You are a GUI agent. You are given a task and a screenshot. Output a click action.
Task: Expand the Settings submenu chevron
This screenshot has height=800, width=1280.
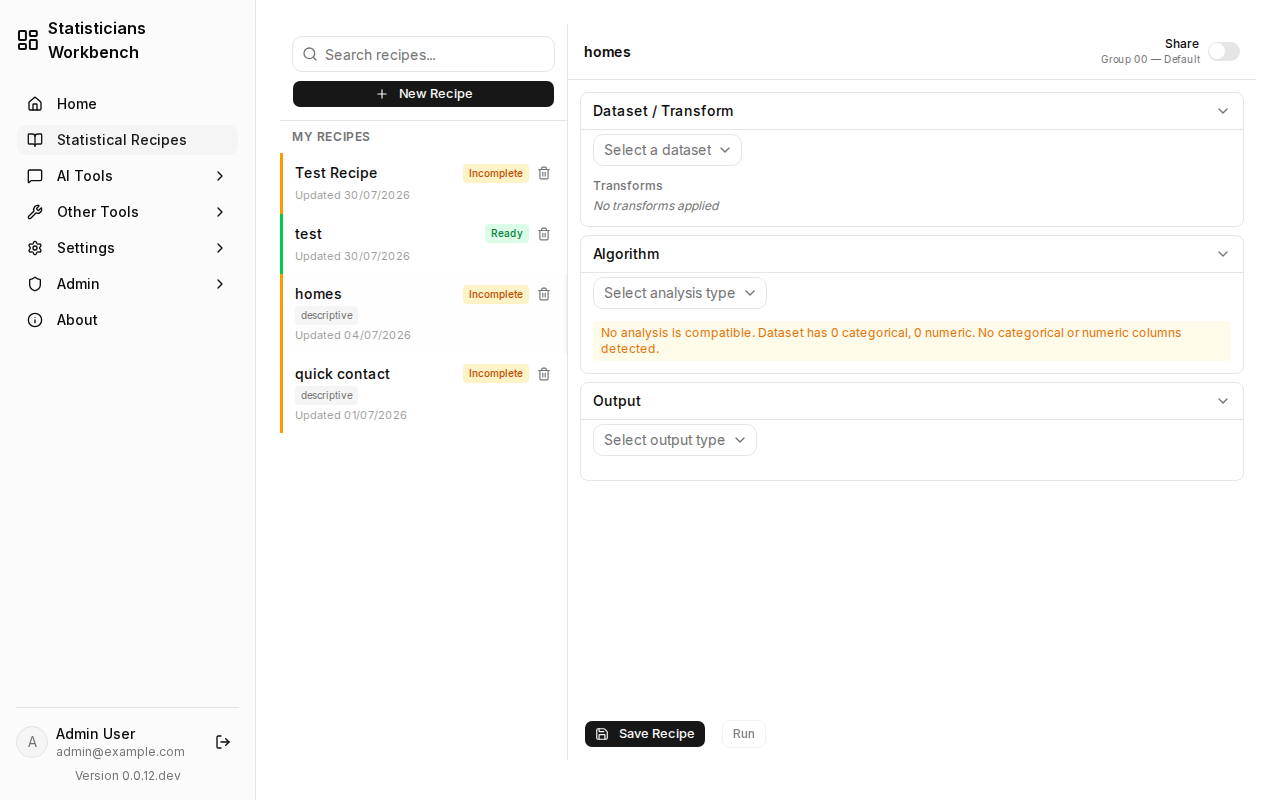220,248
